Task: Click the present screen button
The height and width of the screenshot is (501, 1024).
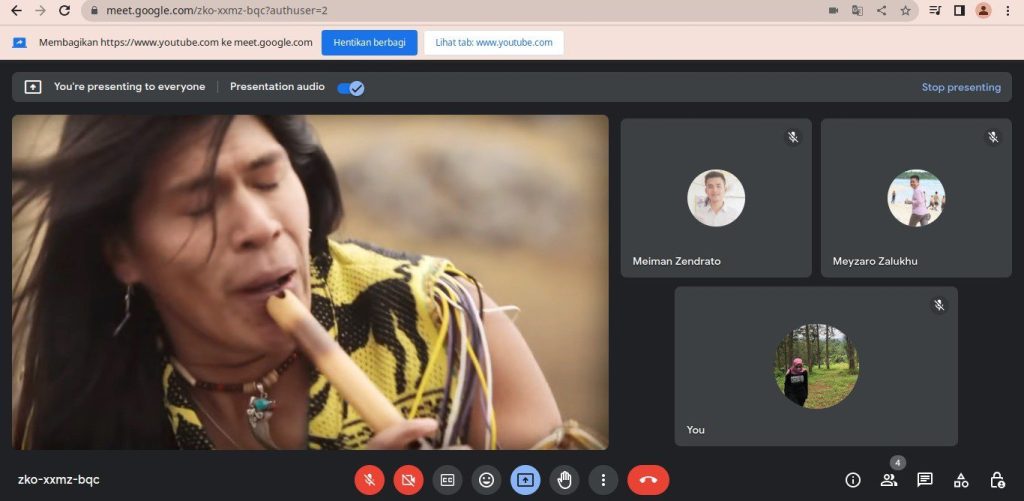Action: (526, 480)
